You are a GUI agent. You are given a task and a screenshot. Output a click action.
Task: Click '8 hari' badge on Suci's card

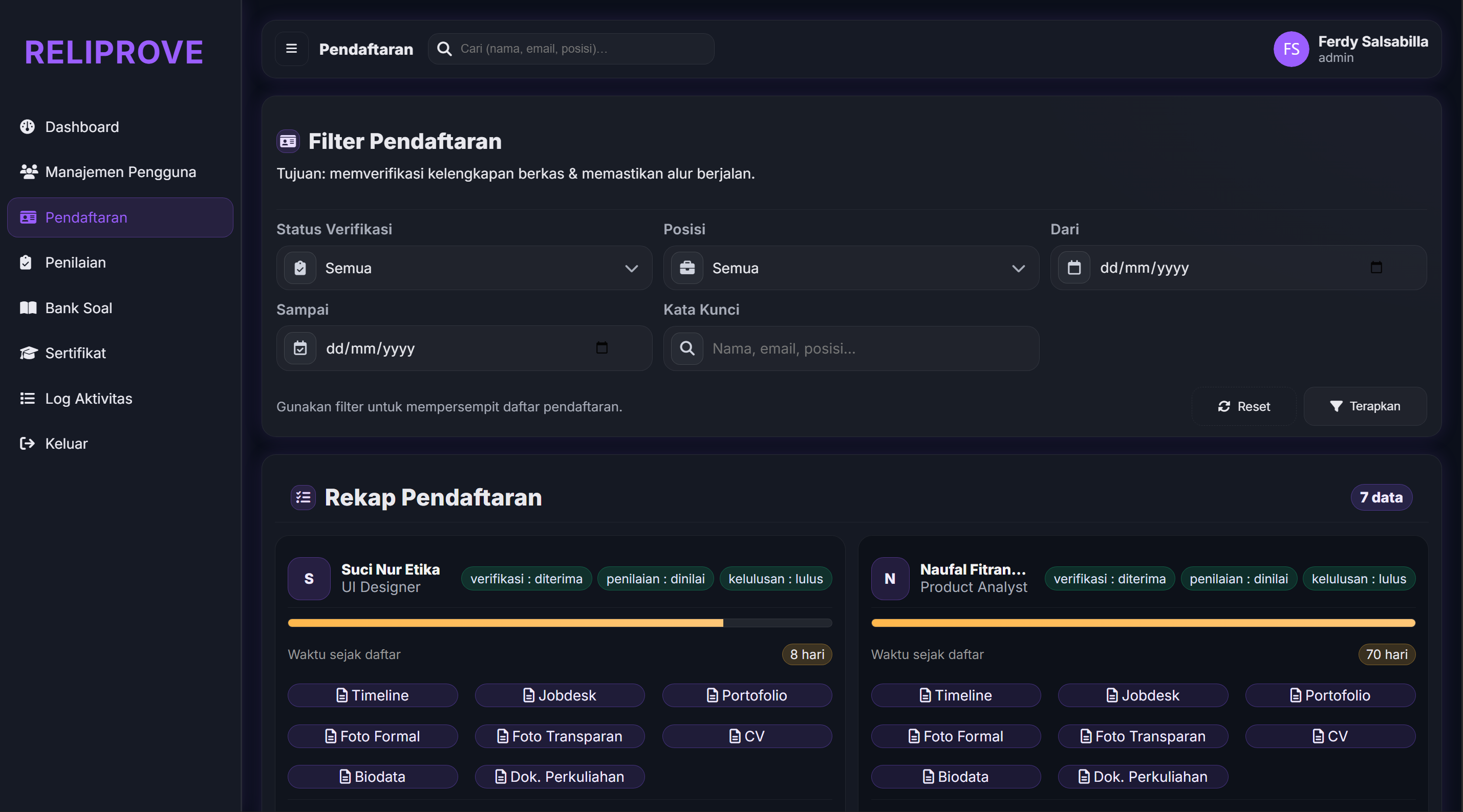807,655
